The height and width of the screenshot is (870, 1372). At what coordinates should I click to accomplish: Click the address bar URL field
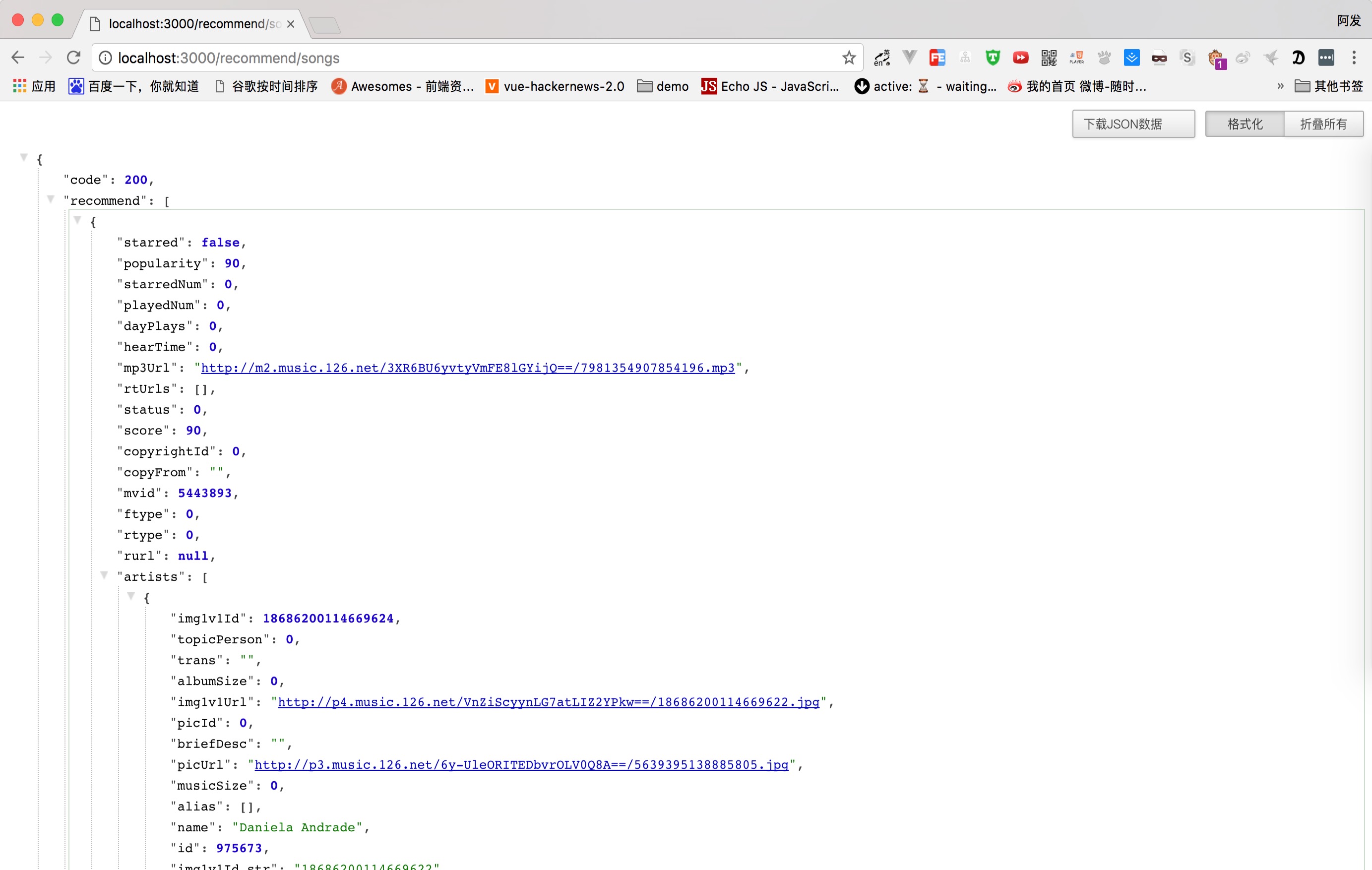[x=456, y=58]
